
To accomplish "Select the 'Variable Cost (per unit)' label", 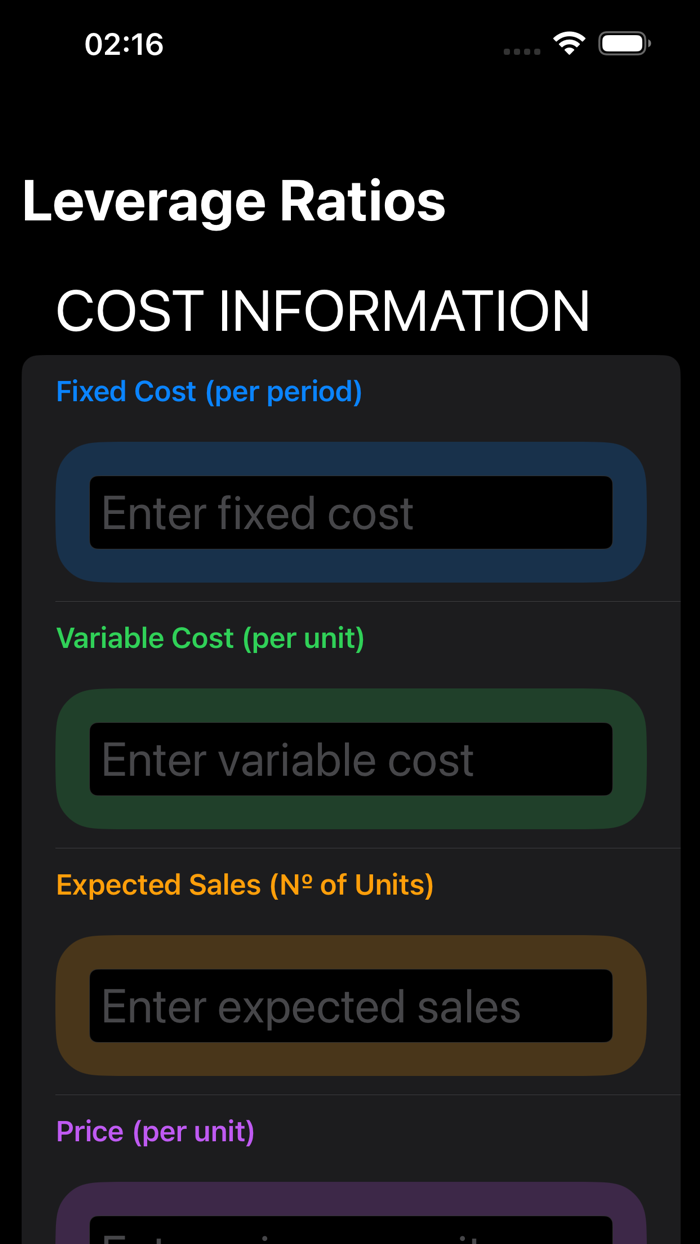I will tap(210, 637).
